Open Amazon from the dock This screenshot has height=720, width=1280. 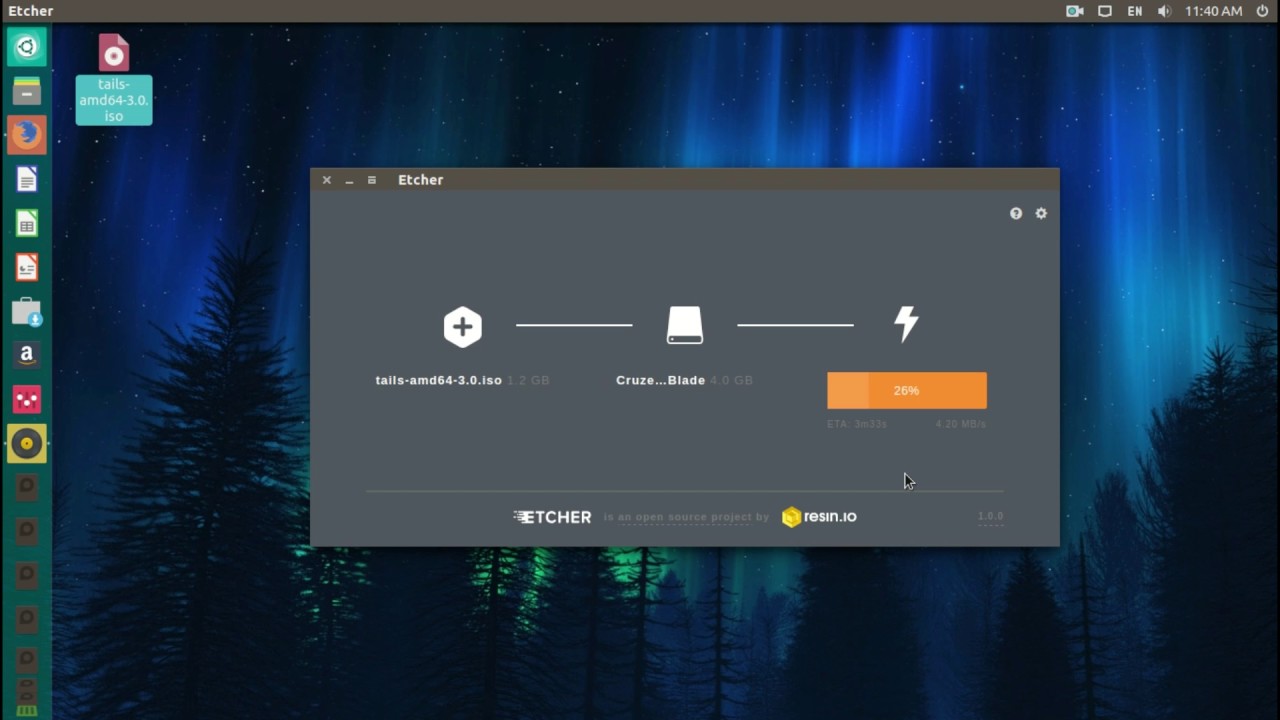coord(27,355)
